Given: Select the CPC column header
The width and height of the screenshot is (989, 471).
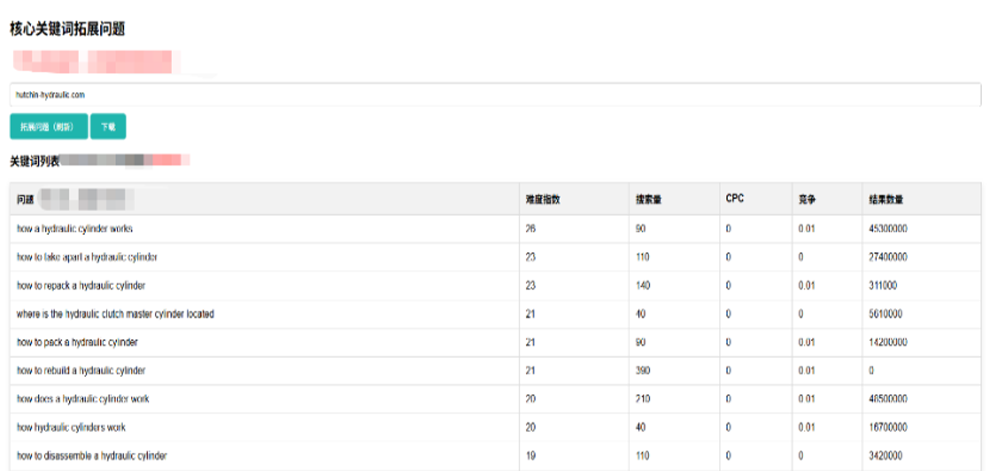Looking at the screenshot, I should coord(735,198).
